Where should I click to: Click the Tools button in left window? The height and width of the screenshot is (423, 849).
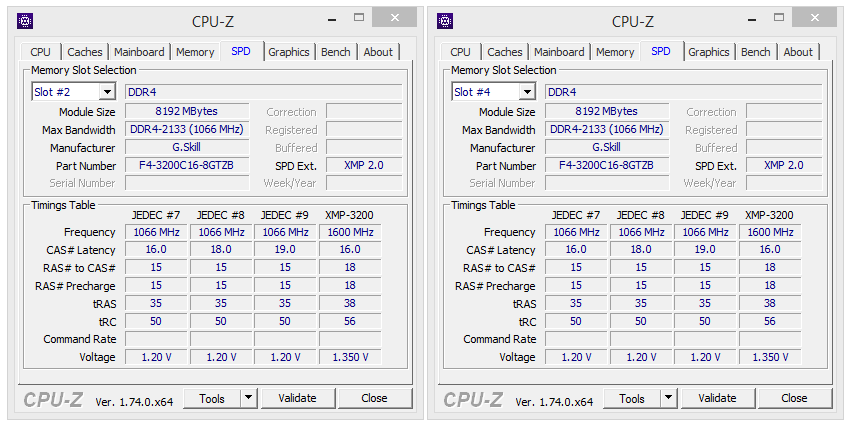point(212,398)
